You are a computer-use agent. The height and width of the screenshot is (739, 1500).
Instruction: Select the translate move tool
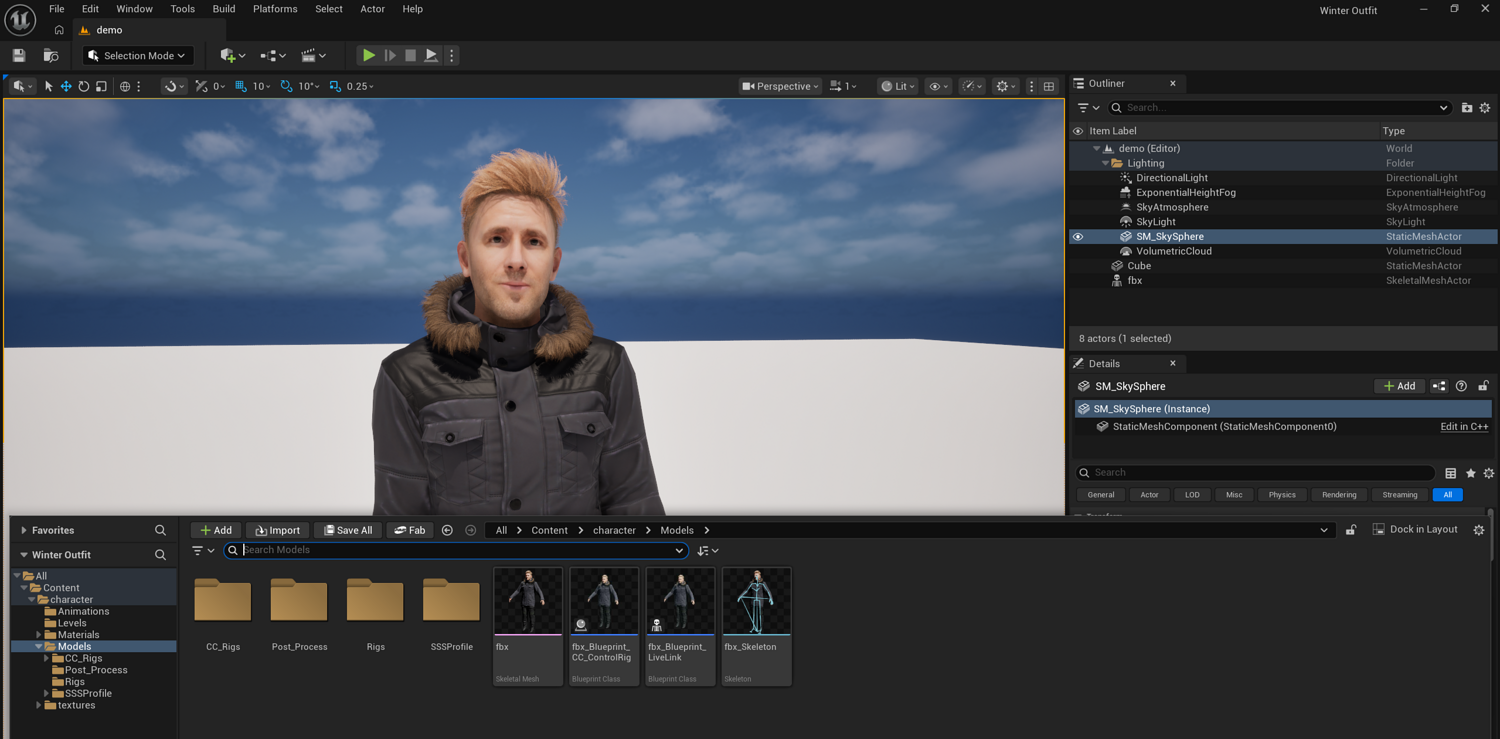pos(66,87)
